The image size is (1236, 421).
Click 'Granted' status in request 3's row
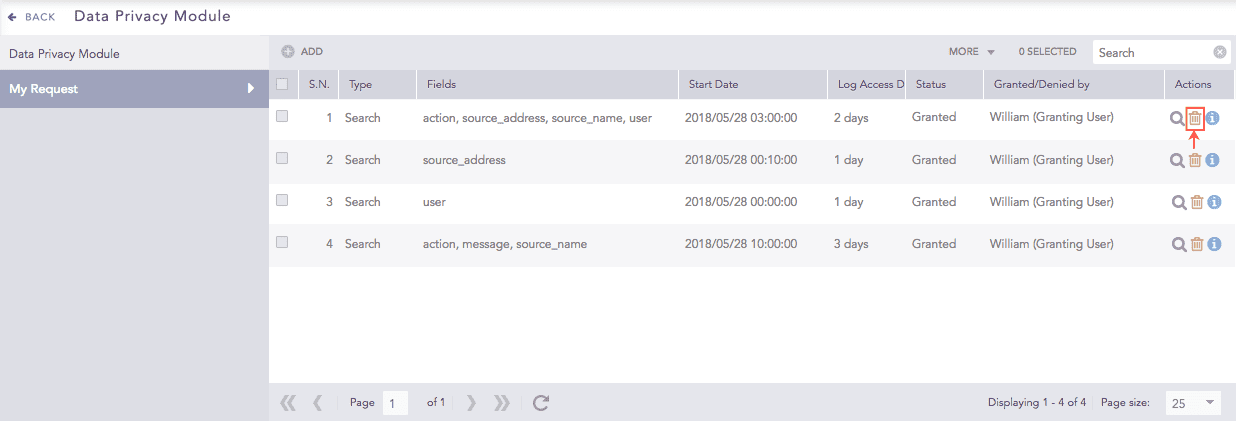(934, 202)
